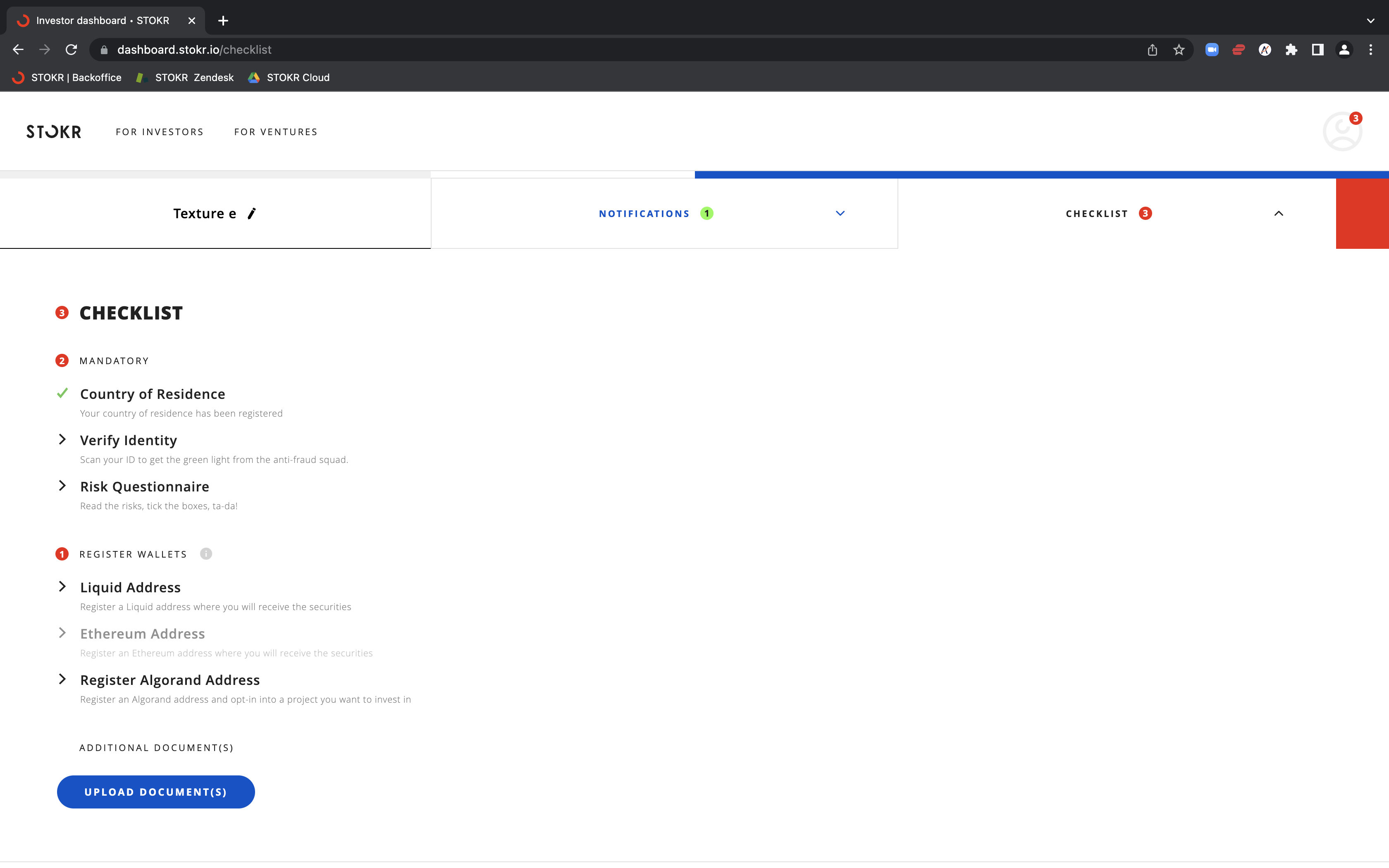Expand the Risk Questionnaire chevron

pyautogui.click(x=62, y=486)
